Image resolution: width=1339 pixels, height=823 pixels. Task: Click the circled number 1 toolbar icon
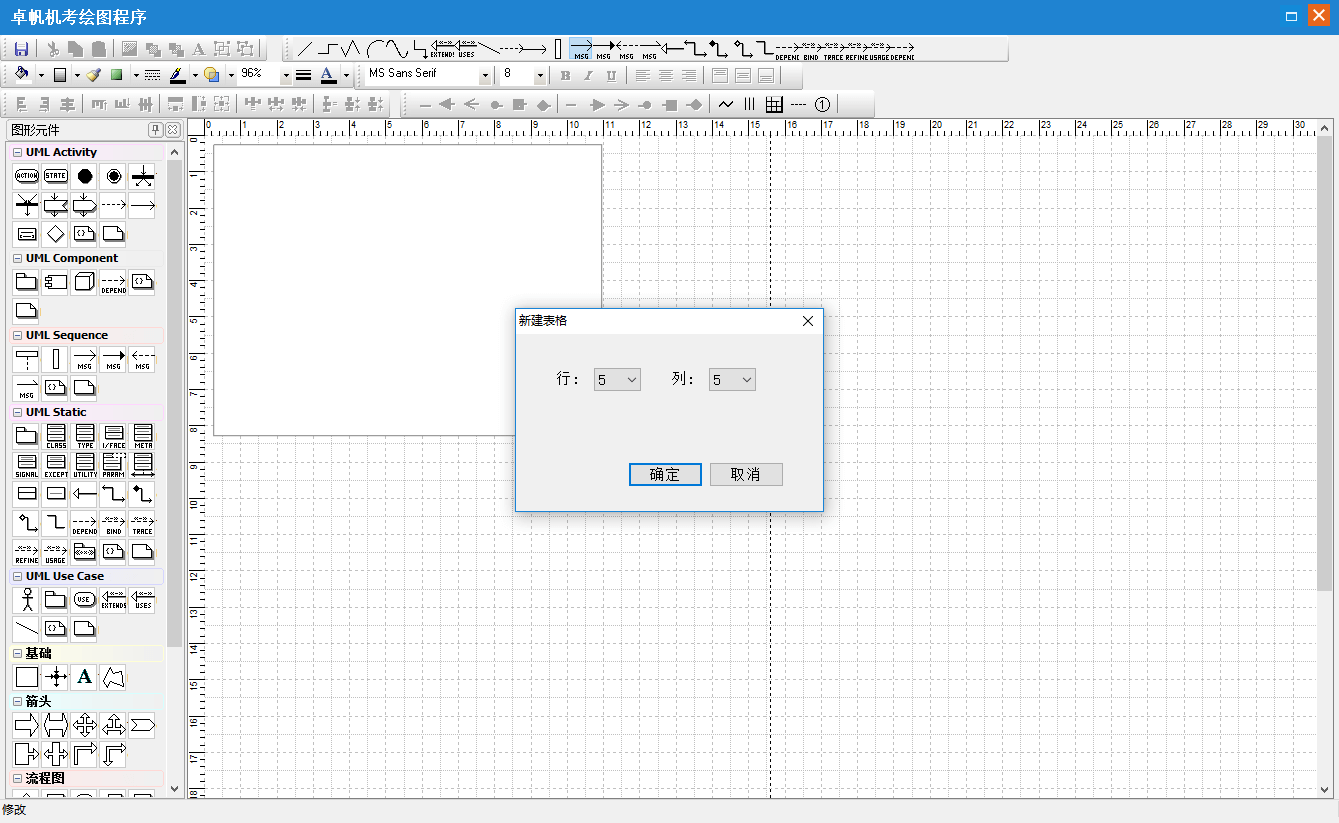point(822,104)
